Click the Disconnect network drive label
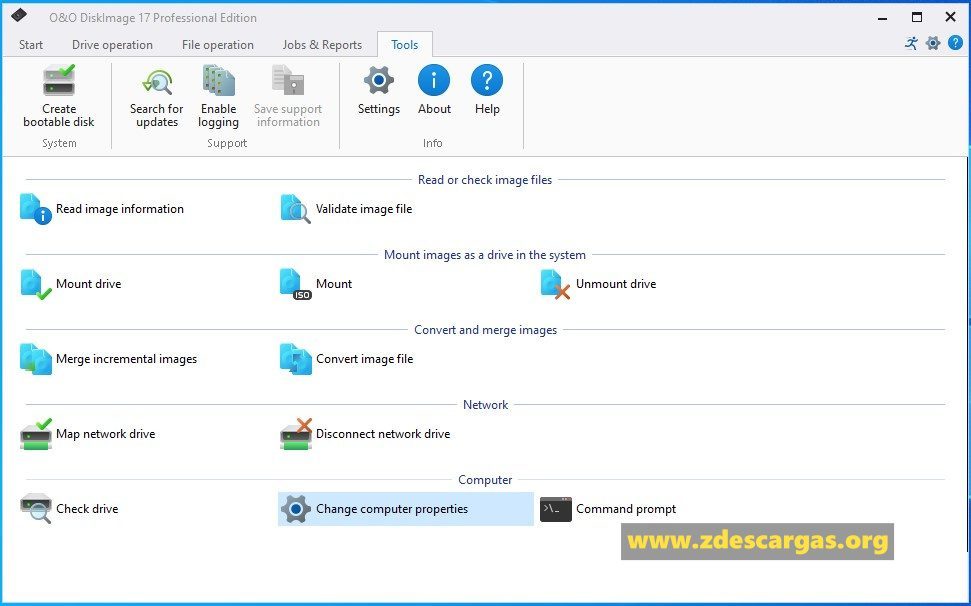Image resolution: width=971 pixels, height=606 pixels. [383, 434]
